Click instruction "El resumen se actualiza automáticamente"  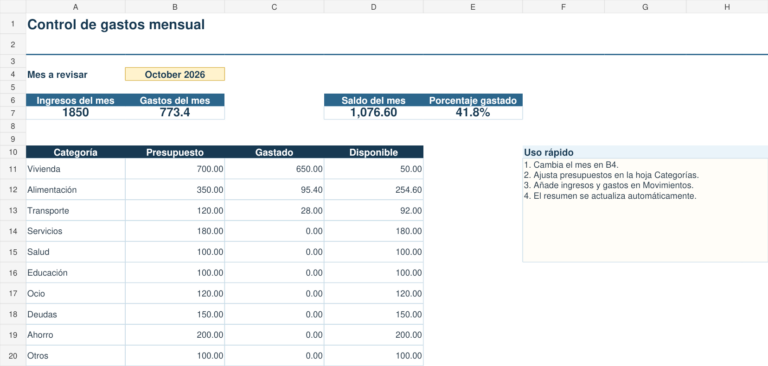pyautogui.click(x=614, y=196)
